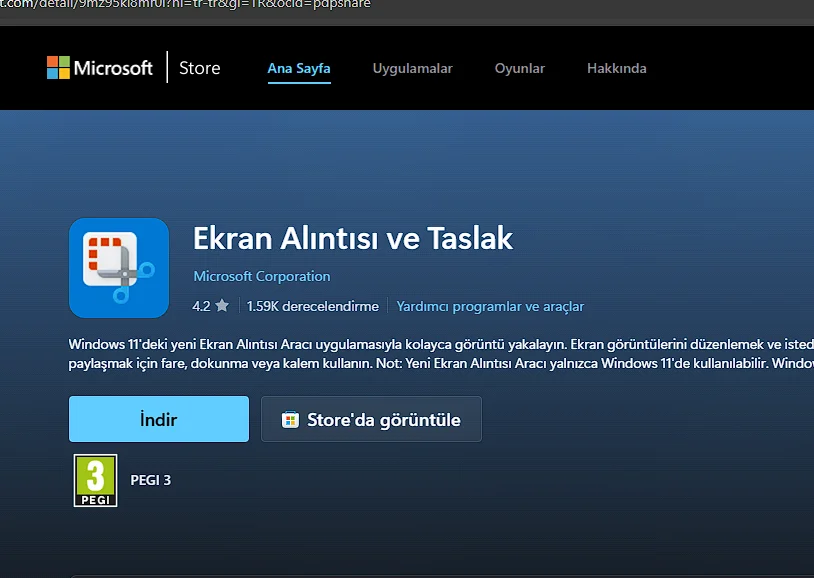Click the Ekran Alıntısı ve Taslak title

pos(353,238)
